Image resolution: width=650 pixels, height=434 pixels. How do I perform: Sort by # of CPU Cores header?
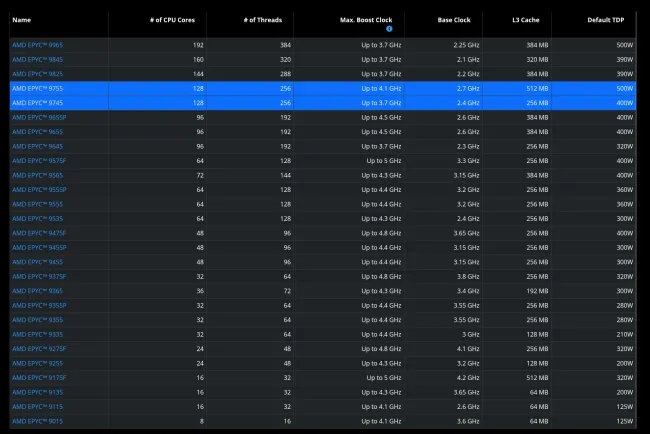tap(173, 20)
